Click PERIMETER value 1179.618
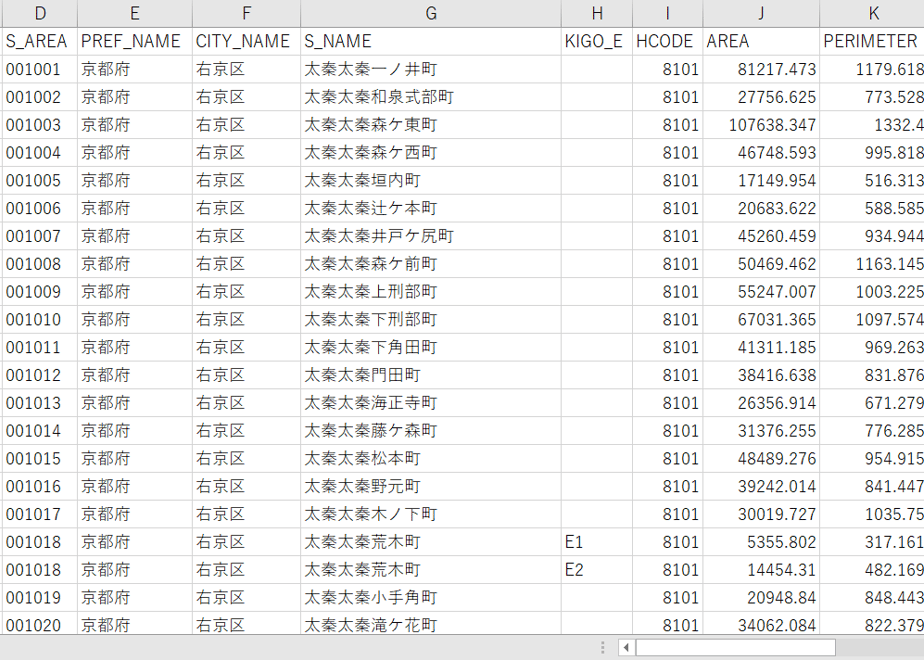Image resolution: width=924 pixels, height=660 pixels. [872, 70]
